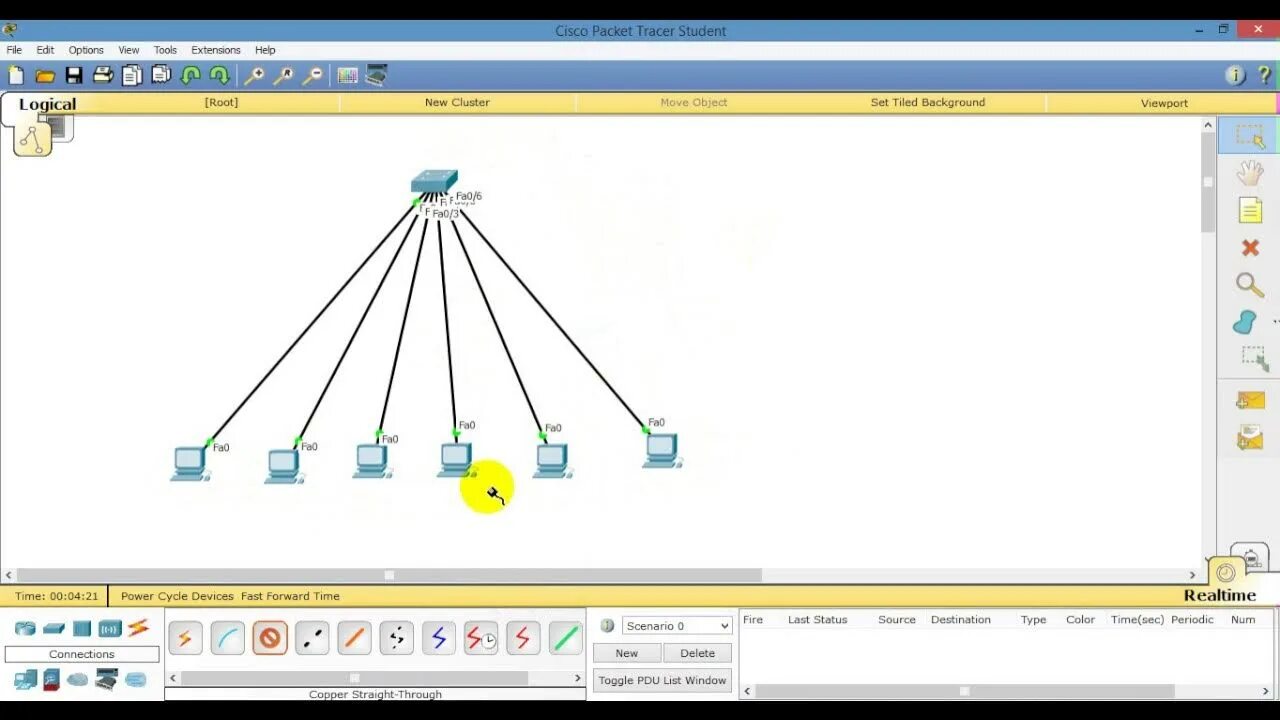Switch to the Realtime mode tab
The width and height of the screenshot is (1280, 720).
[1220, 595]
